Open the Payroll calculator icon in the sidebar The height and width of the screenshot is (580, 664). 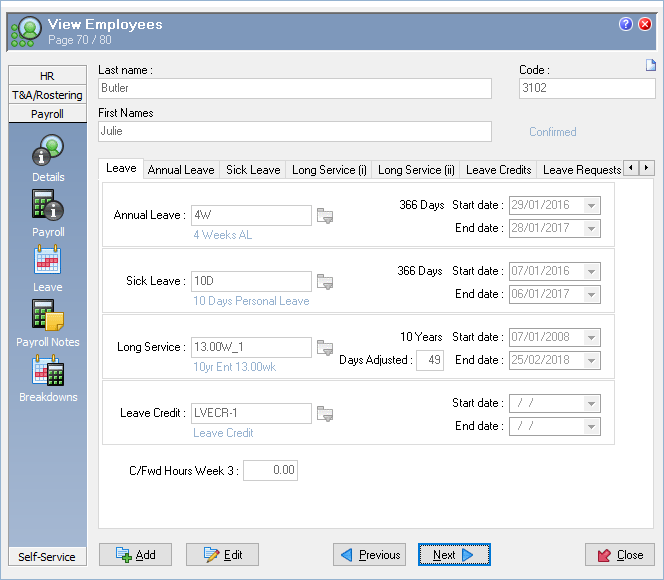(x=48, y=205)
